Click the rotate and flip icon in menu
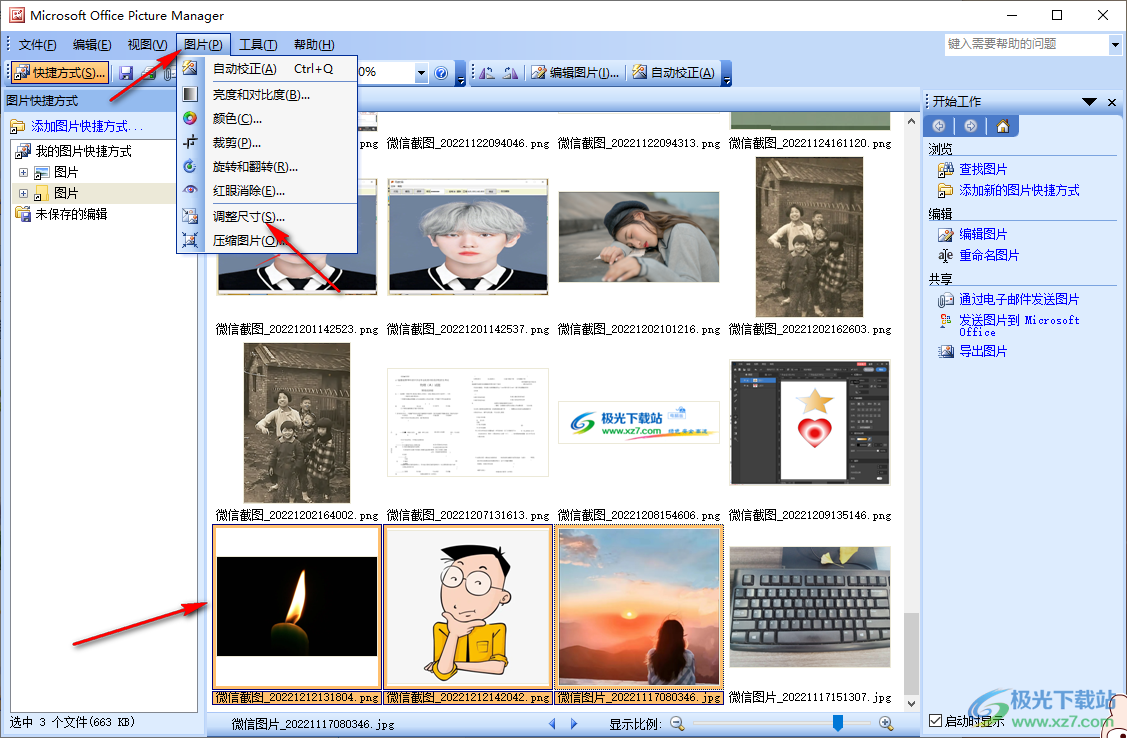The width and height of the screenshot is (1127, 738). pyautogui.click(x=190, y=167)
